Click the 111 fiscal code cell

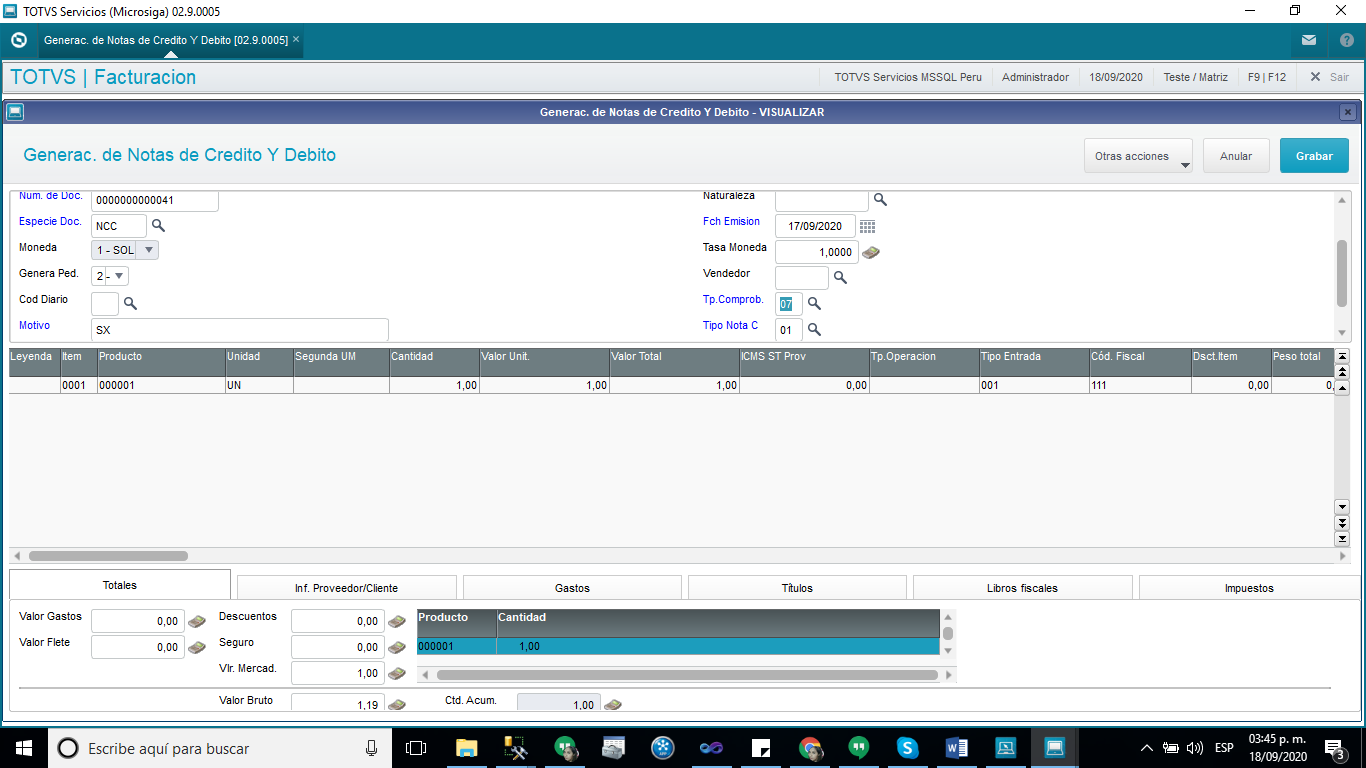click(x=1140, y=385)
